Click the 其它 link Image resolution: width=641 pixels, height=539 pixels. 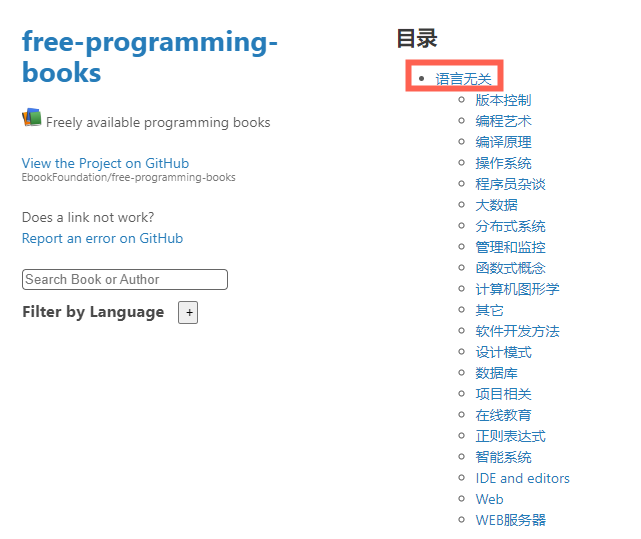tap(489, 310)
